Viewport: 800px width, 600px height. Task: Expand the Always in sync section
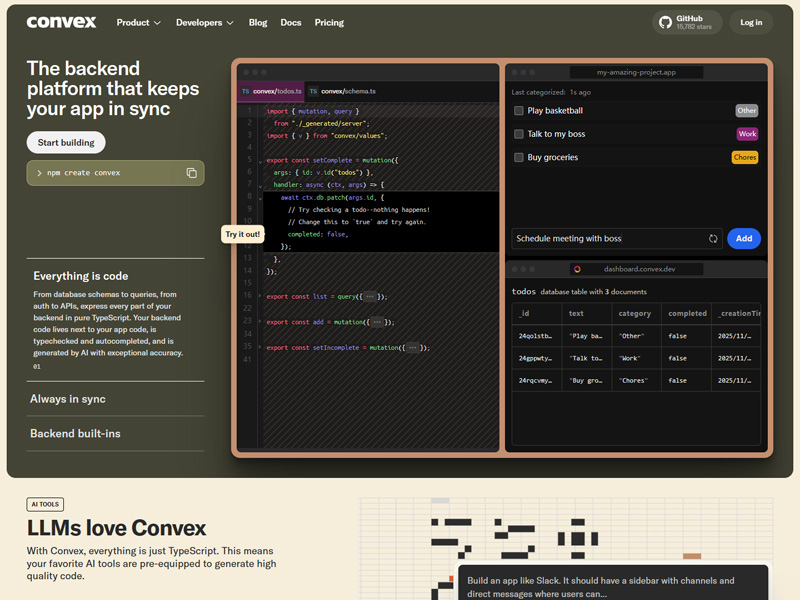[68, 399]
